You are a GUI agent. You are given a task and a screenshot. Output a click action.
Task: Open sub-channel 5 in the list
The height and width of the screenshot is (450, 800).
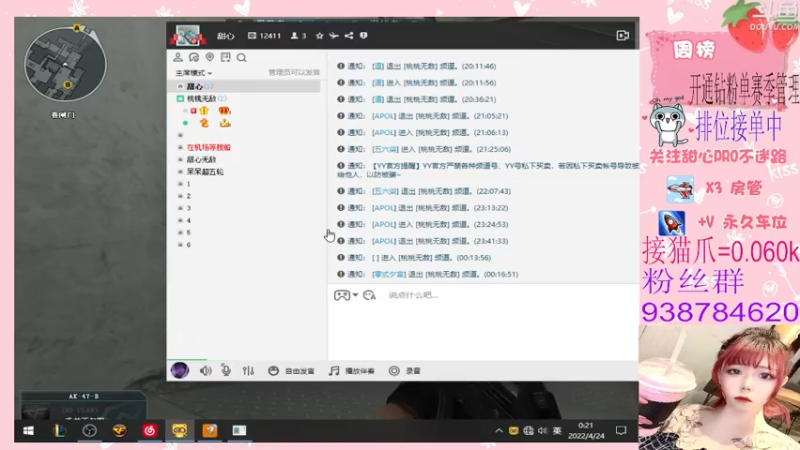point(188,233)
